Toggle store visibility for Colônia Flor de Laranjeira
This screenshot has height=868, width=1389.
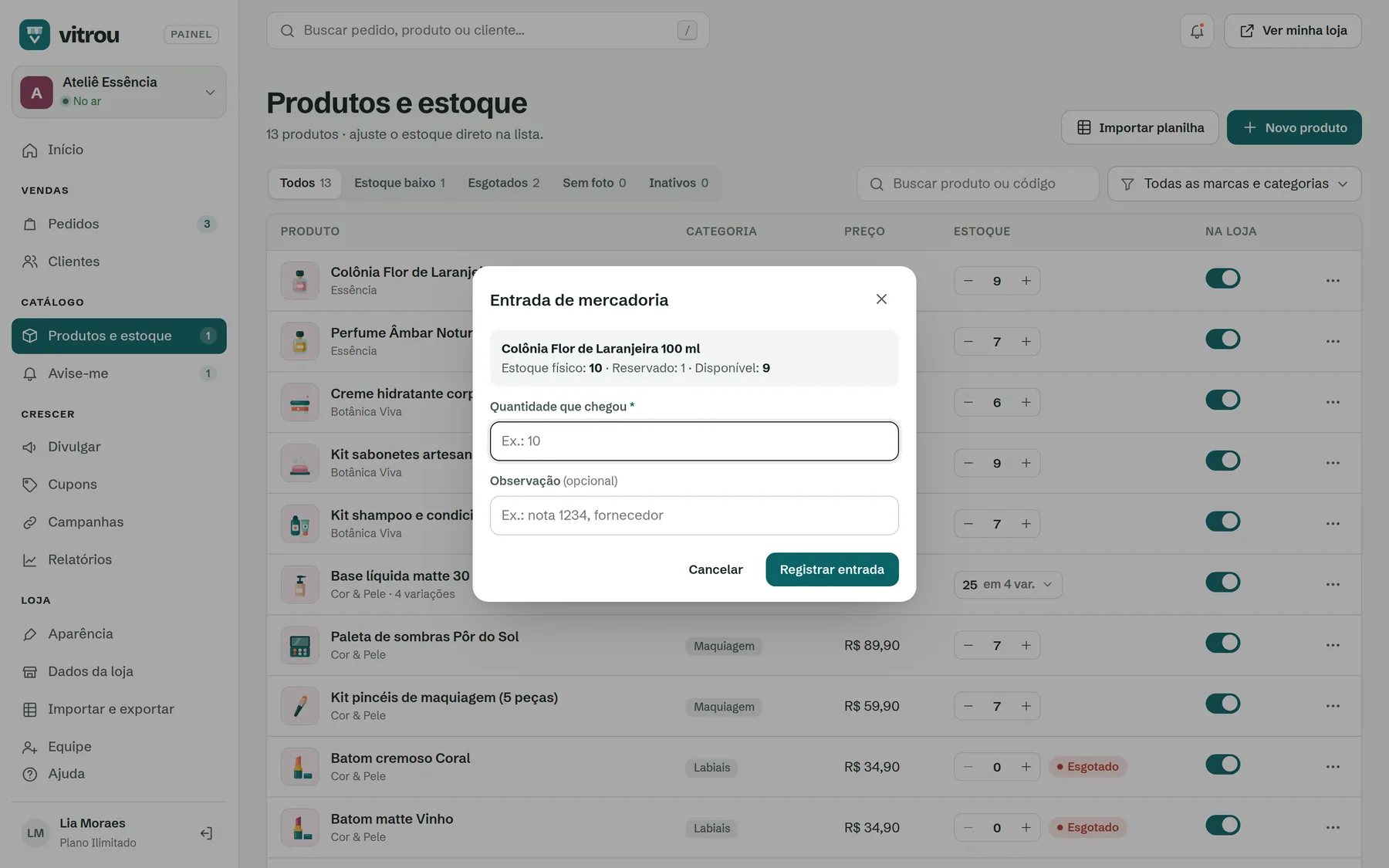click(x=1222, y=279)
